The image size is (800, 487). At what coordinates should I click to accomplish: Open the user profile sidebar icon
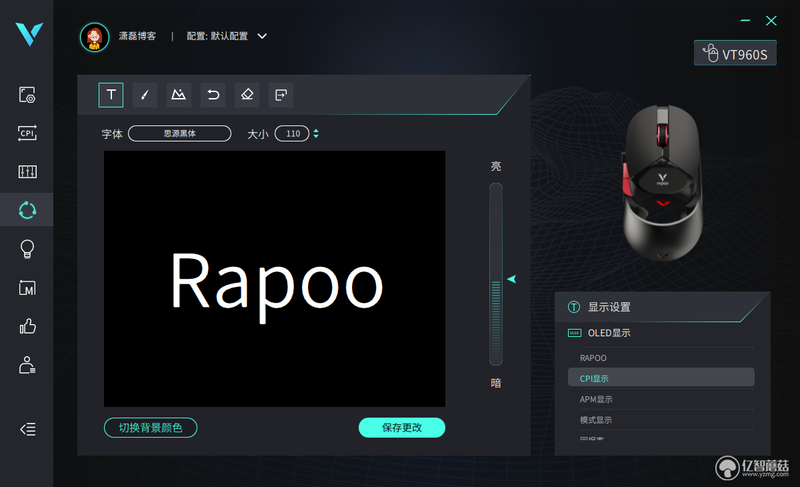click(x=27, y=365)
